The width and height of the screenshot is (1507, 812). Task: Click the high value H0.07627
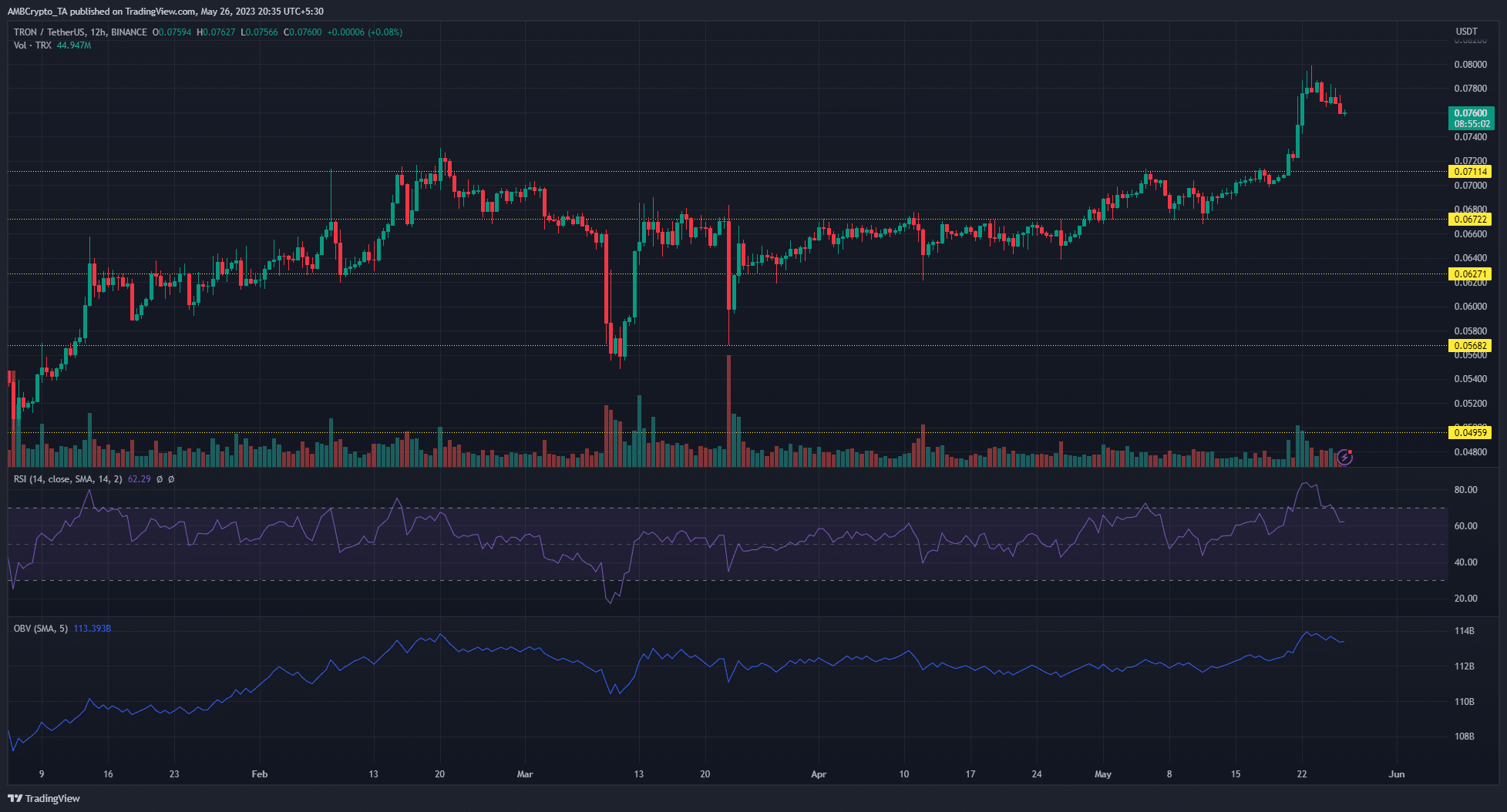(216, 32)
